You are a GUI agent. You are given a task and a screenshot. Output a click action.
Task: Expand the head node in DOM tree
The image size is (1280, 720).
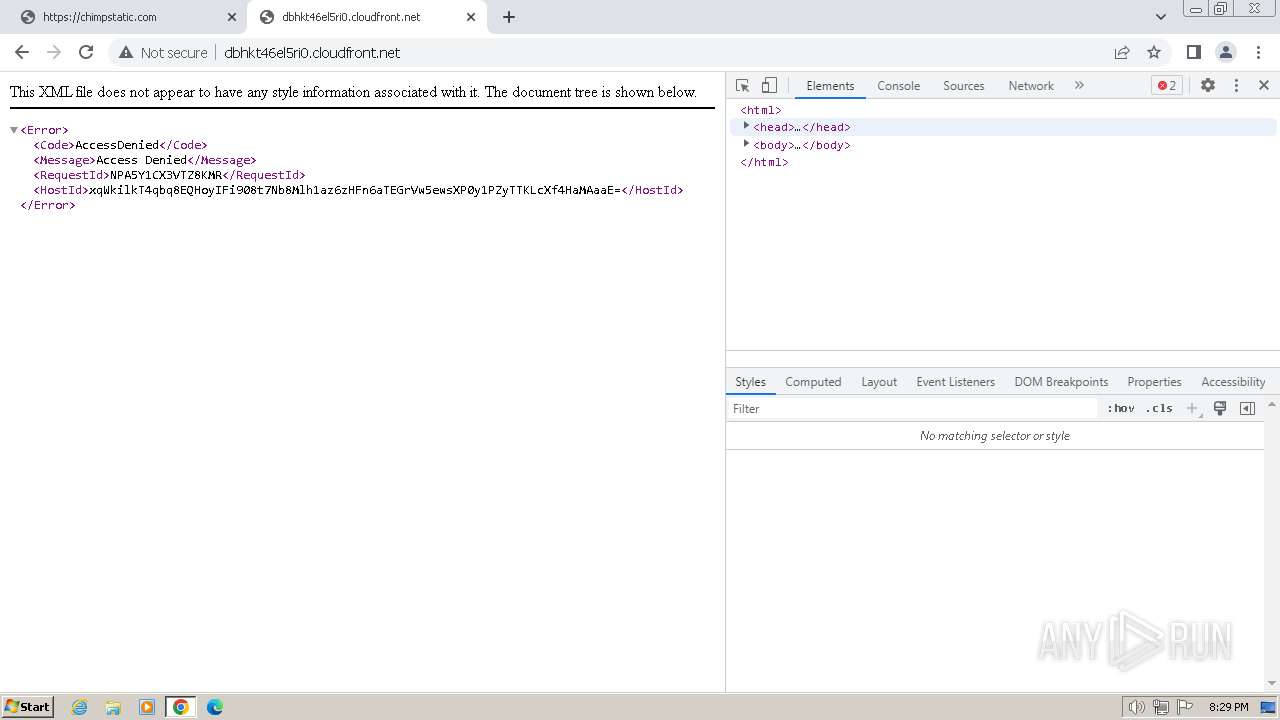(746, 127)
